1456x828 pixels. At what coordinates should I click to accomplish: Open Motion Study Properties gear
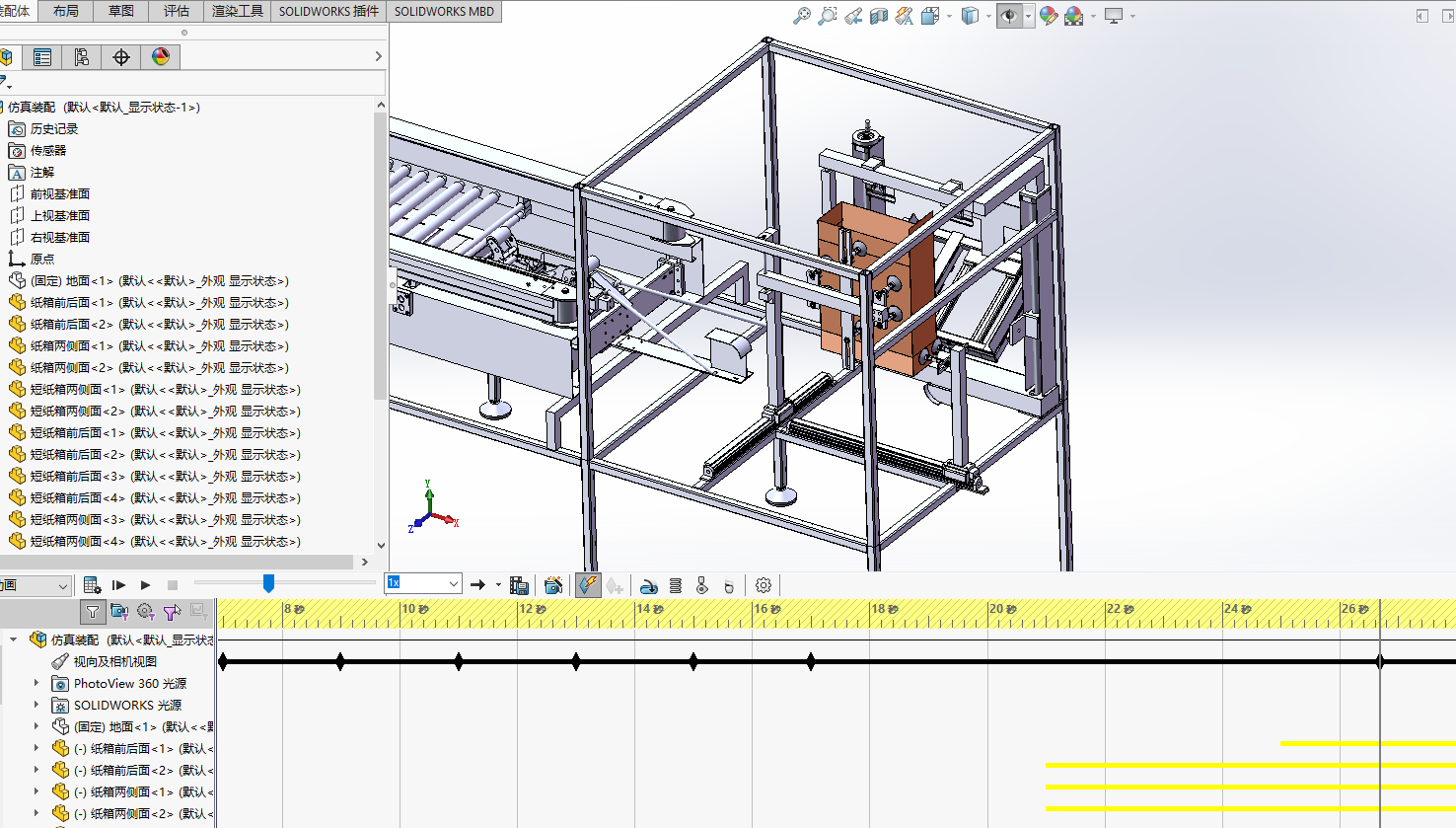coord(764,585)
